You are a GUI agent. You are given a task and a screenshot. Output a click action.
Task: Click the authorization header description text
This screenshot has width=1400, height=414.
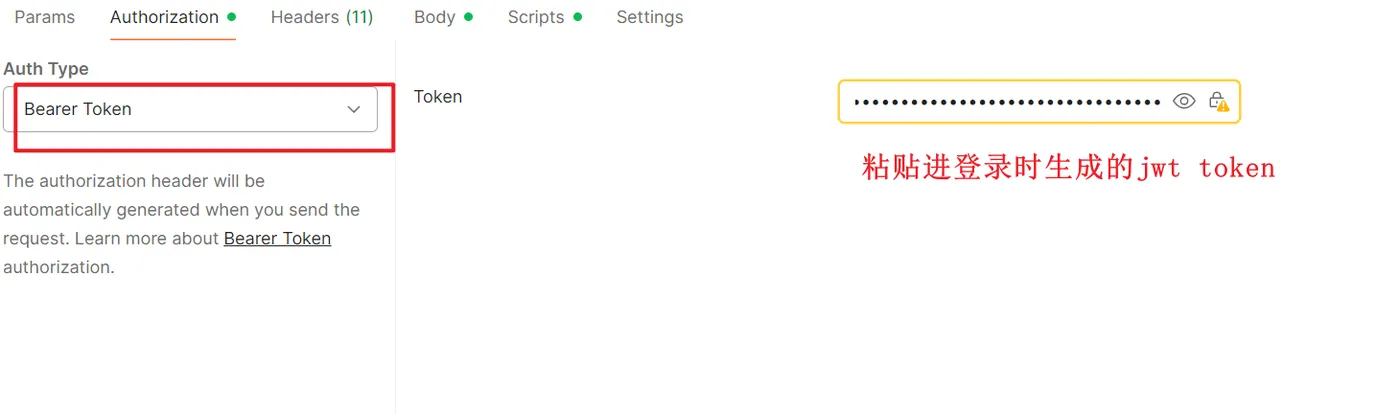coord(182,224)
